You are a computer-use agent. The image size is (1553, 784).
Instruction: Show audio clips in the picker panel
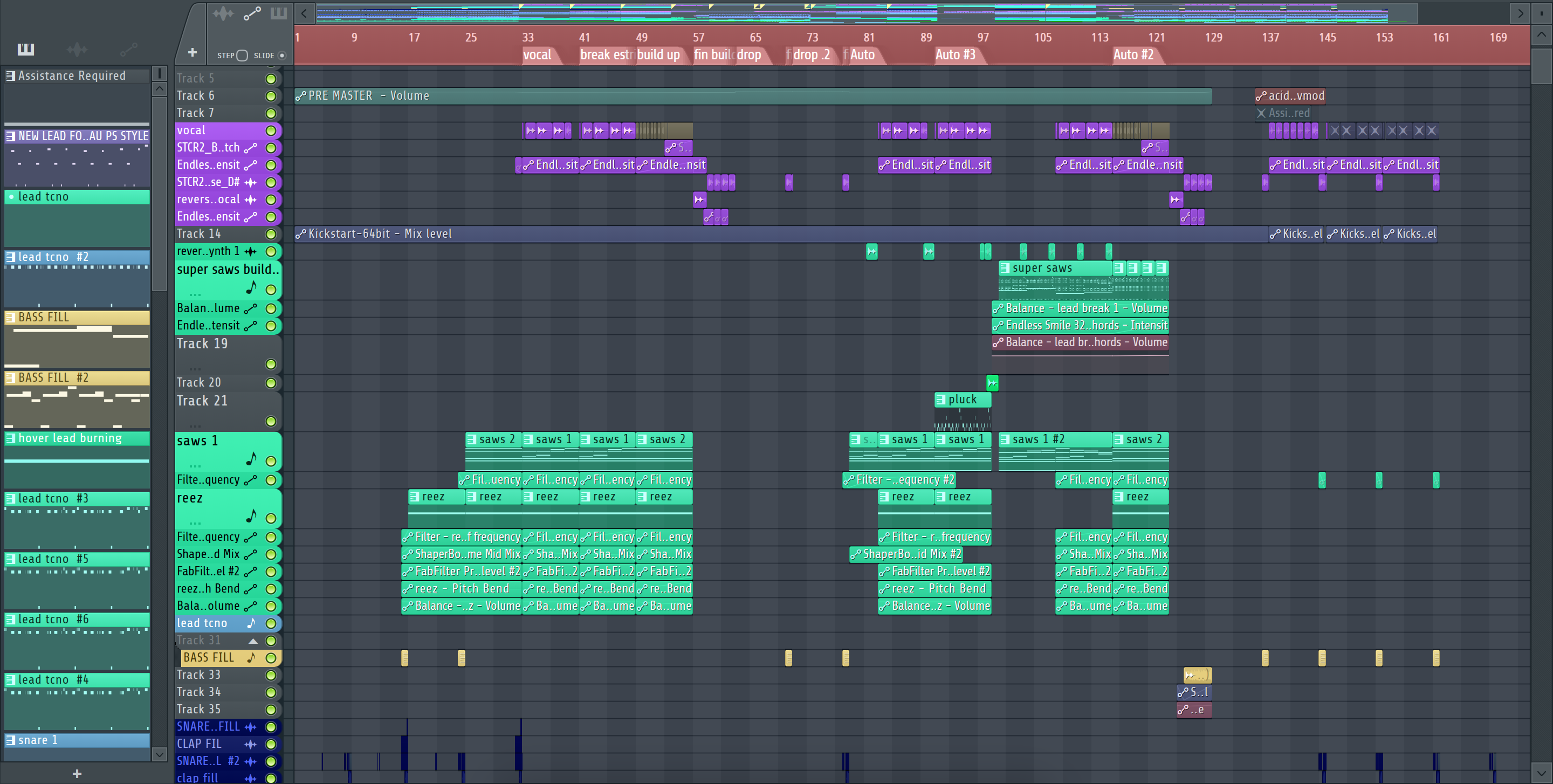pos(77,50)
